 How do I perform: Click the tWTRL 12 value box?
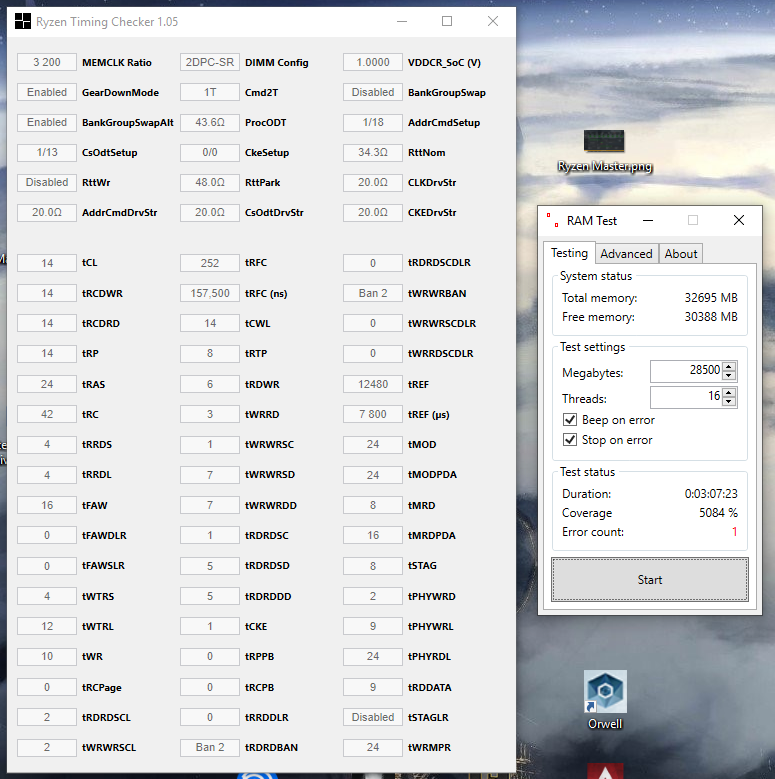(47, 626)
